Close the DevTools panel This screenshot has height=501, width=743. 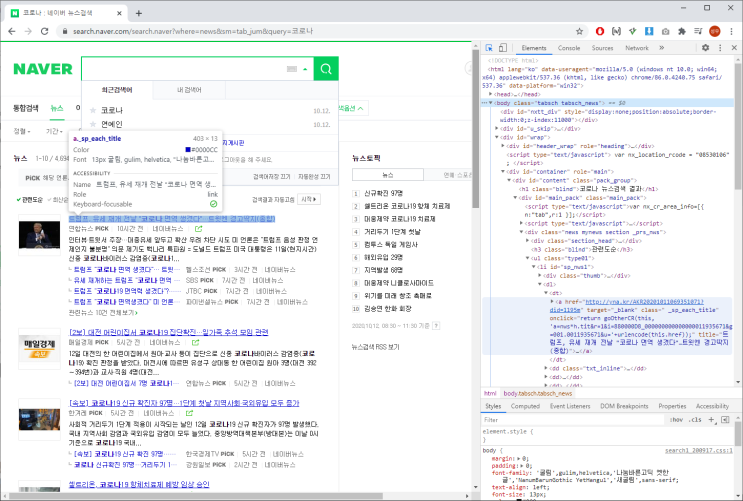(734, 48)
